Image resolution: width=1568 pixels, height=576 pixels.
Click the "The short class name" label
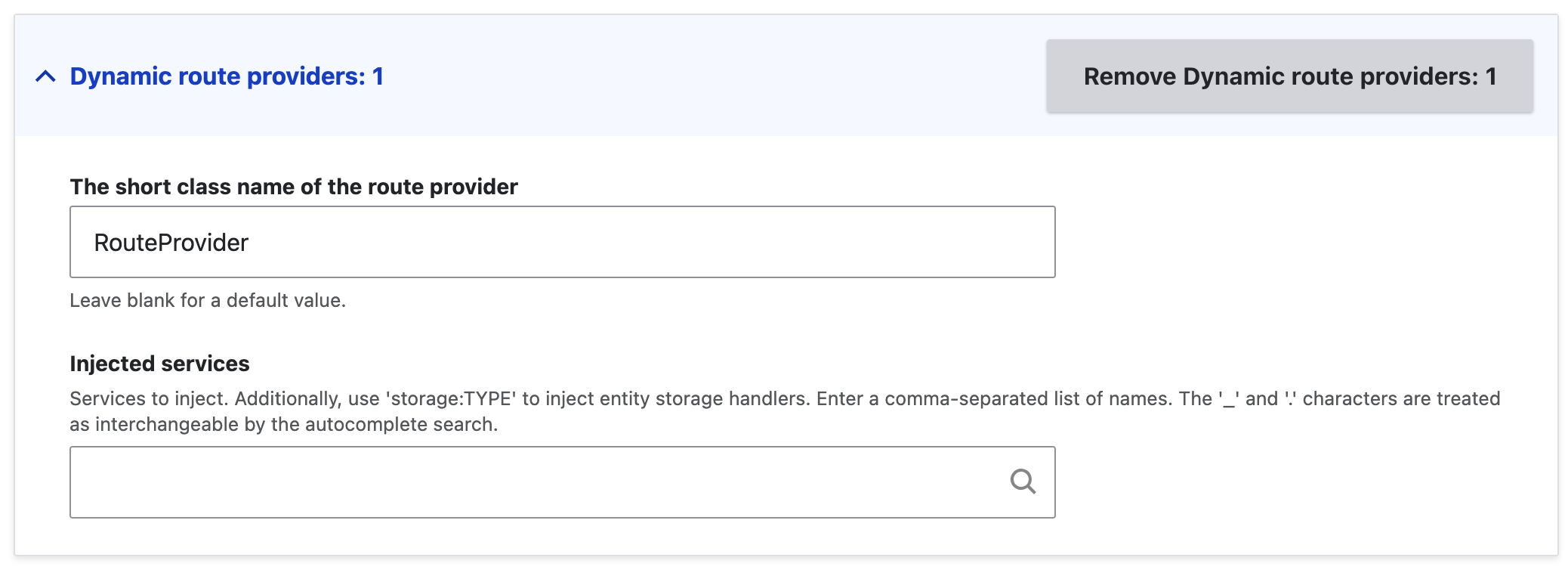[293, 187]
